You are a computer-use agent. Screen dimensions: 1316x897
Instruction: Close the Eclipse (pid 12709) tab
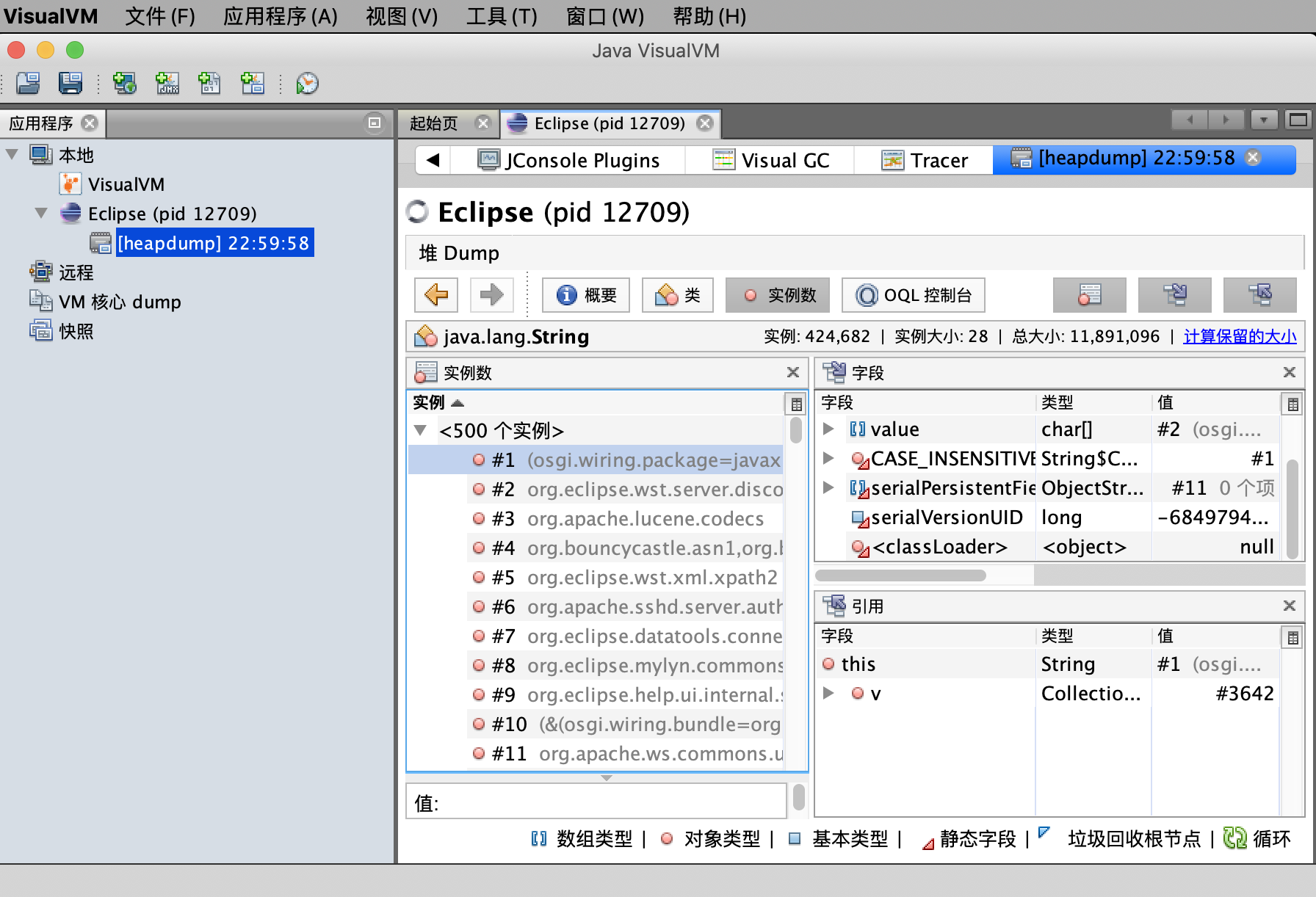click(x=705, y=123)
